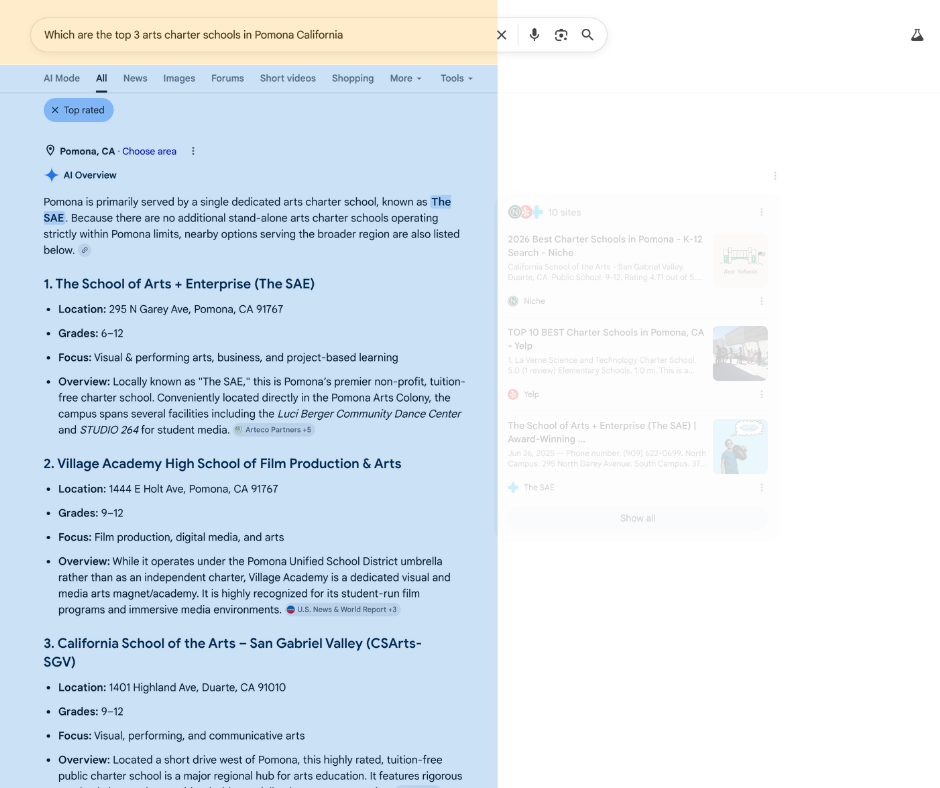Viewport: 940px width, 788px height.
Task: Click the Niche Best Schools thumbnail
Action: click(740, 260)
